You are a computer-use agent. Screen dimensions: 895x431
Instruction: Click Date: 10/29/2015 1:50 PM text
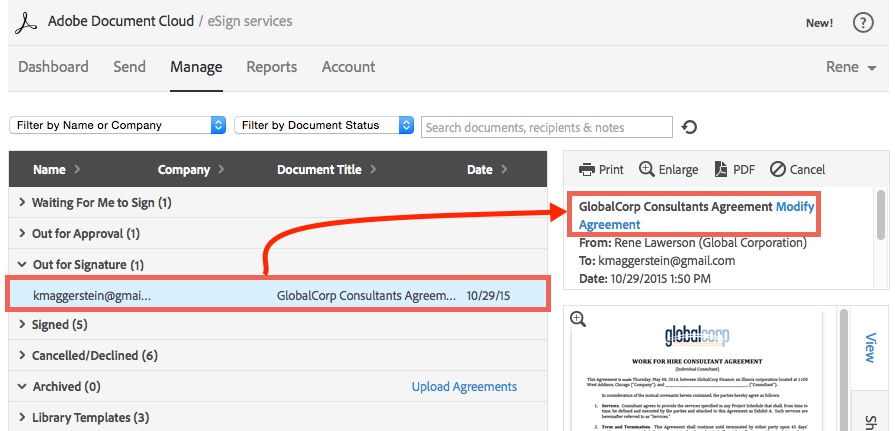[645, 279]
